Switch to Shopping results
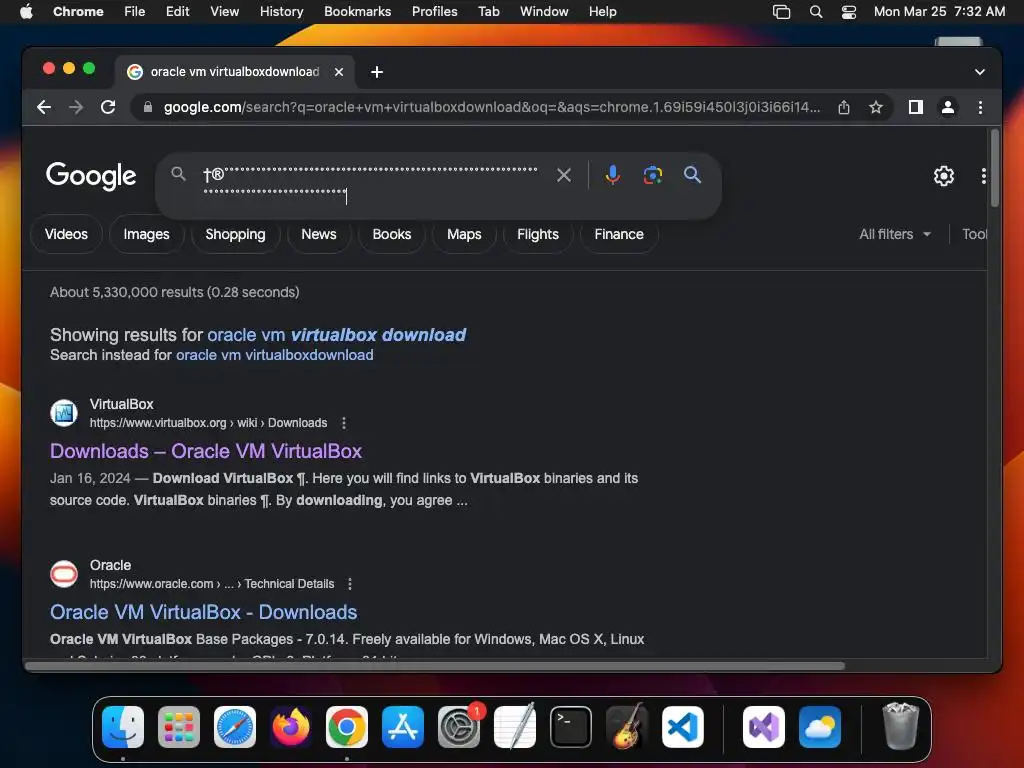 pos(235,234)
